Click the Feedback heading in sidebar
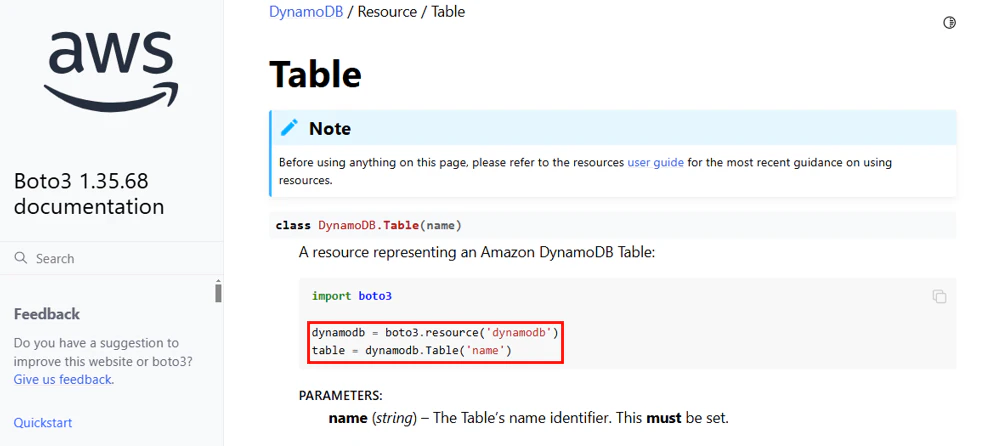This screenshot has width=981, height=446. (47, 314)
